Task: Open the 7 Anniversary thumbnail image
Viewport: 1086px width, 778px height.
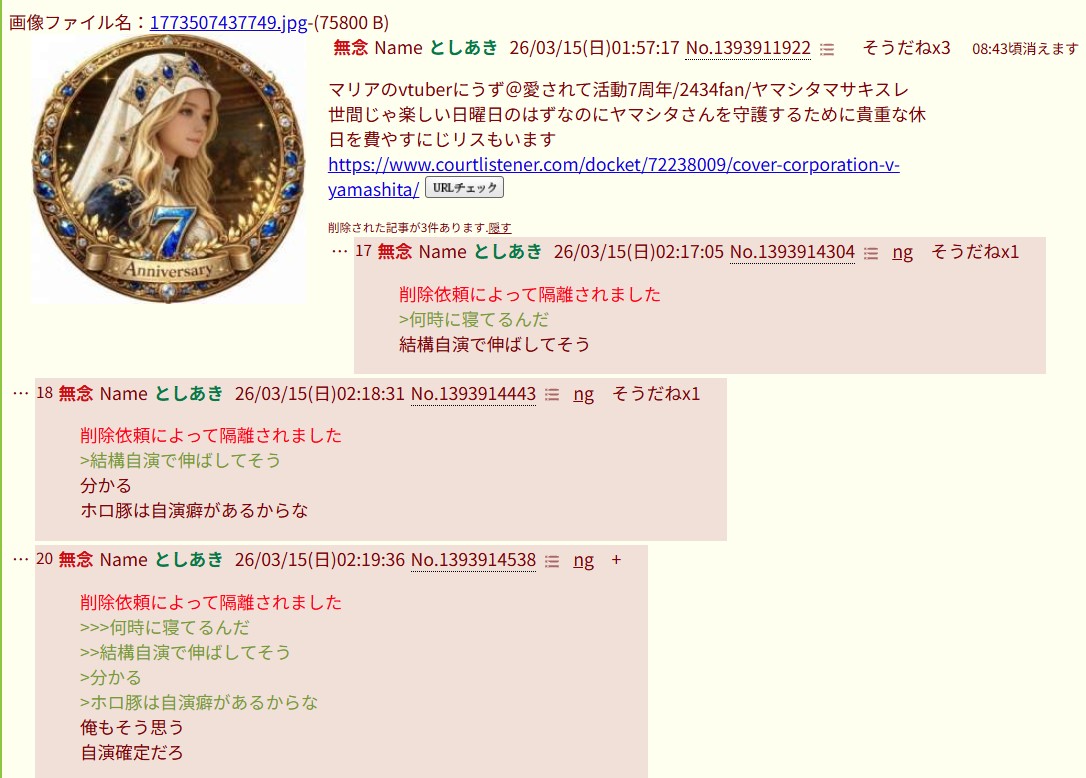Action: point(168,169)
